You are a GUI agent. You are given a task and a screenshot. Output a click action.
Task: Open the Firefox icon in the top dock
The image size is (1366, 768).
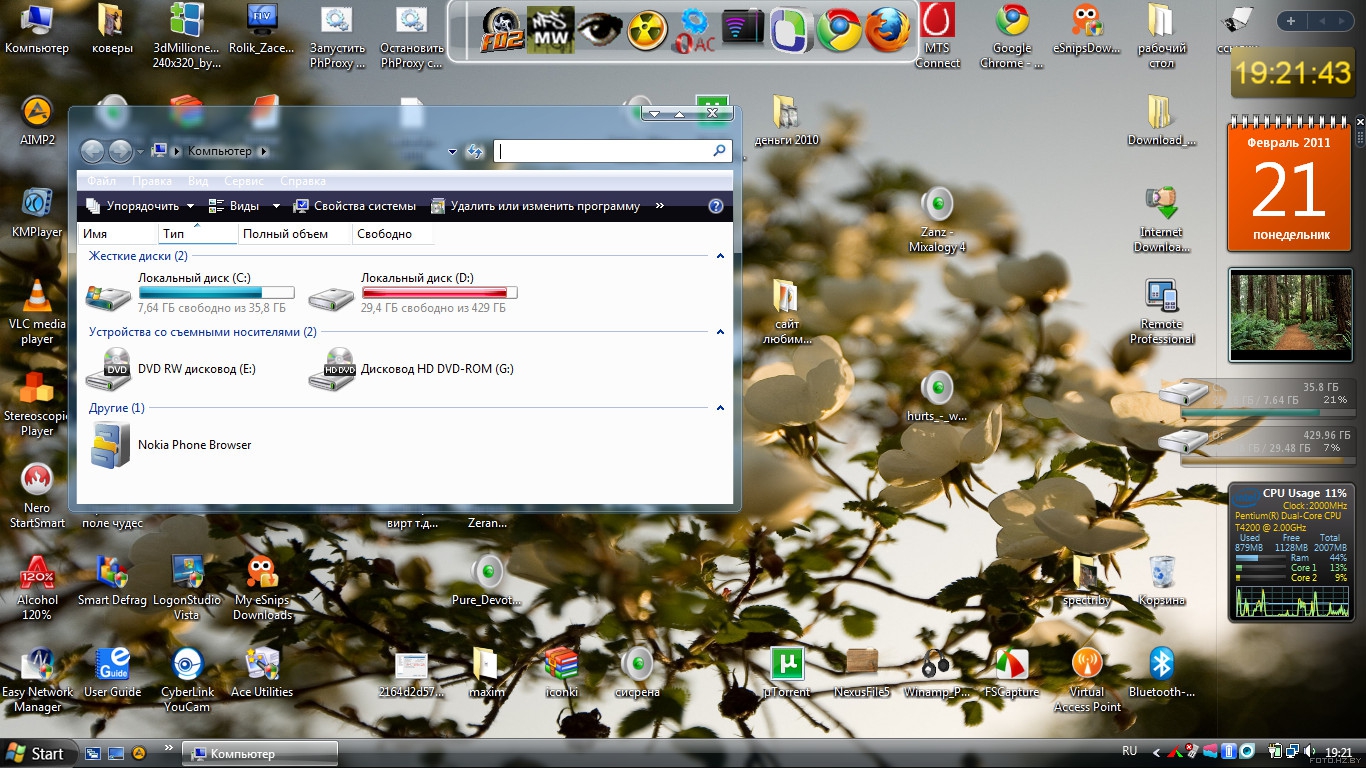click(x=888, y=30)
